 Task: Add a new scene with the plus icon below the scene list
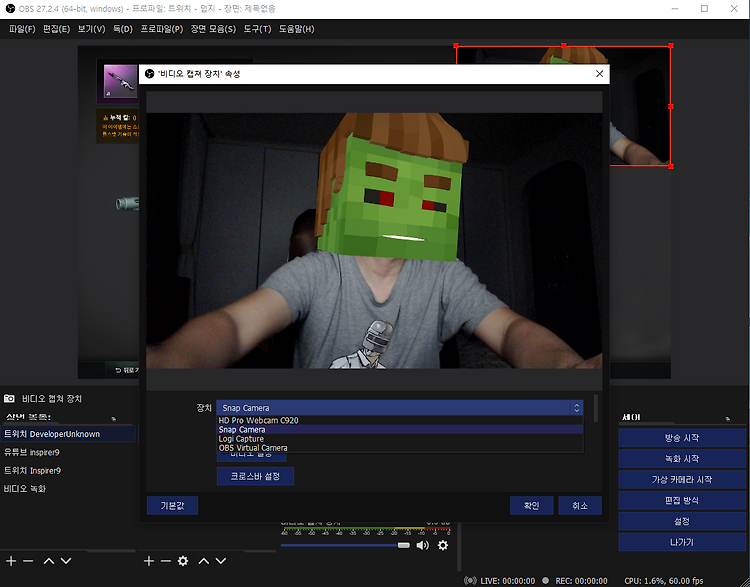[11, 561]
